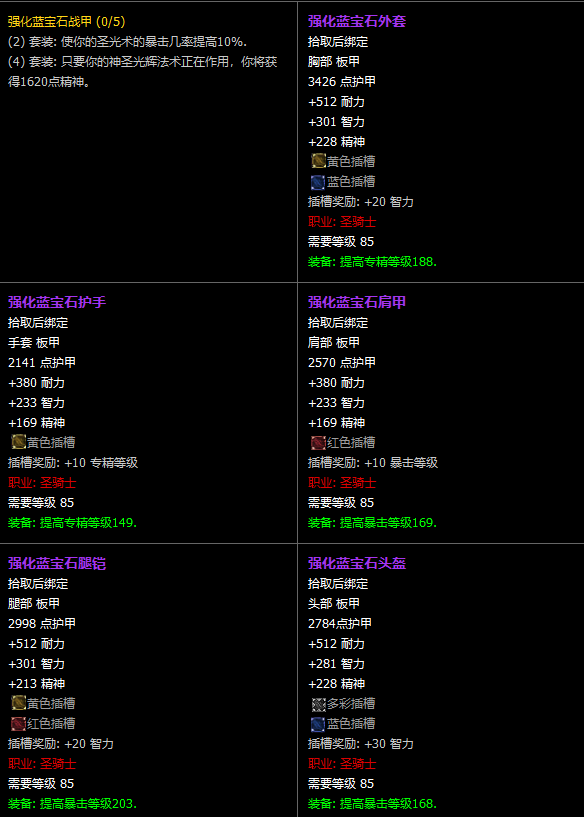Click the yellow socket icon on 强化蓝宝石腿铠
This screenshot has height=817, width=584.
coord(18,703)
